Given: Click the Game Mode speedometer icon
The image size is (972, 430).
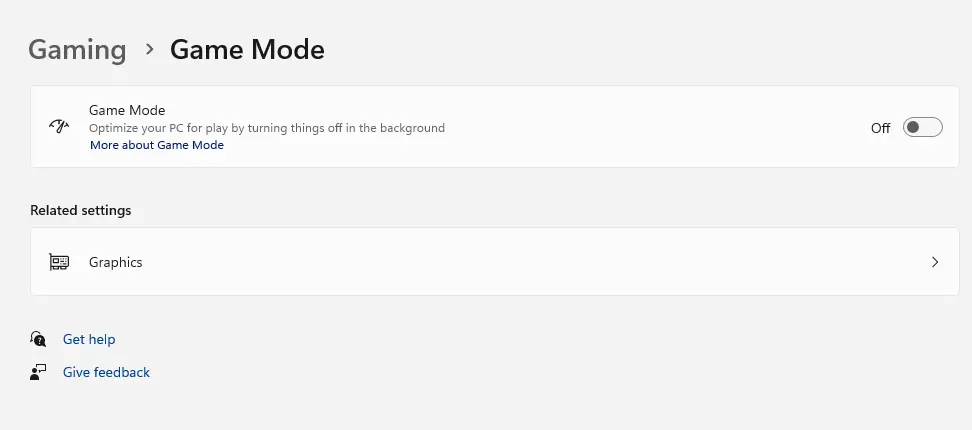Looking at the screenshot, I should point(59,127).
